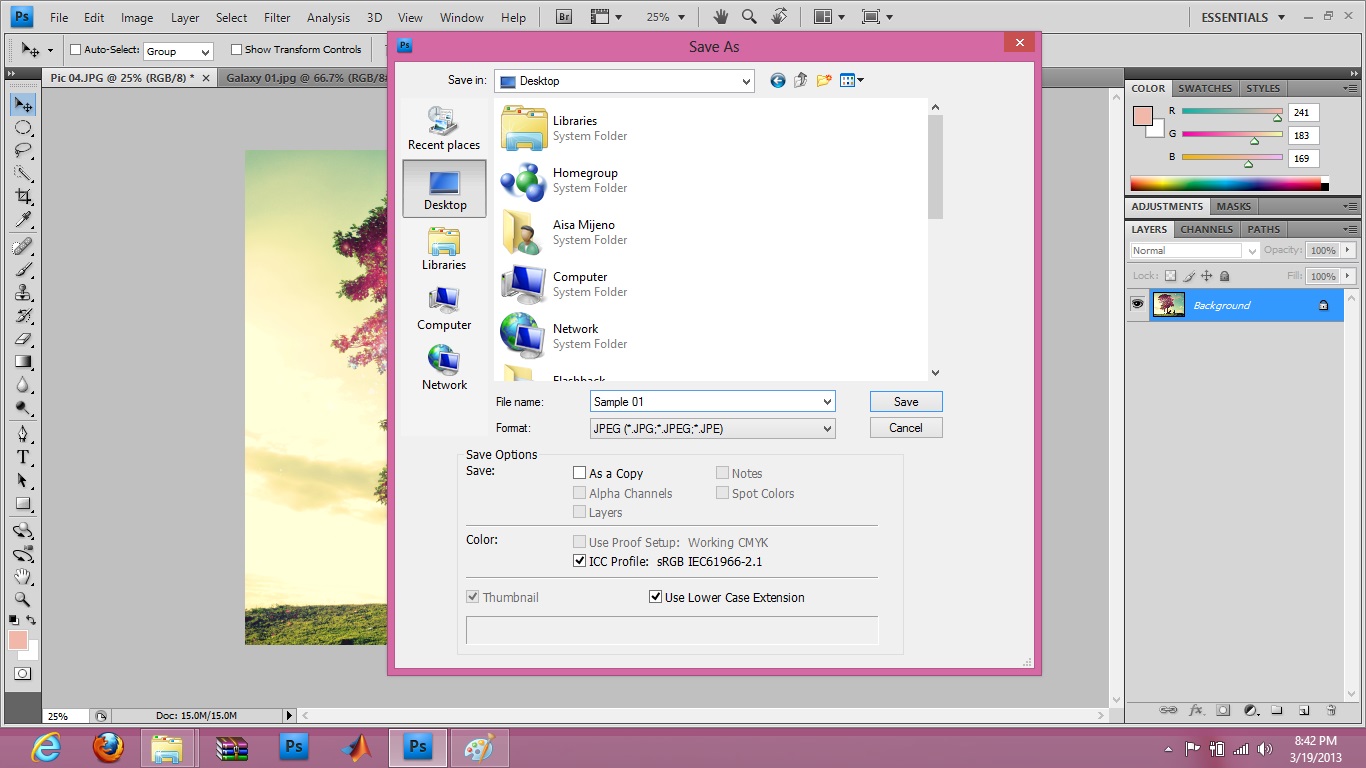The width and height of the screenshot is (1366, 768).
Task: Activate the Horizontal Type tool
Action: pyautogui.click(x=23, y=457)
